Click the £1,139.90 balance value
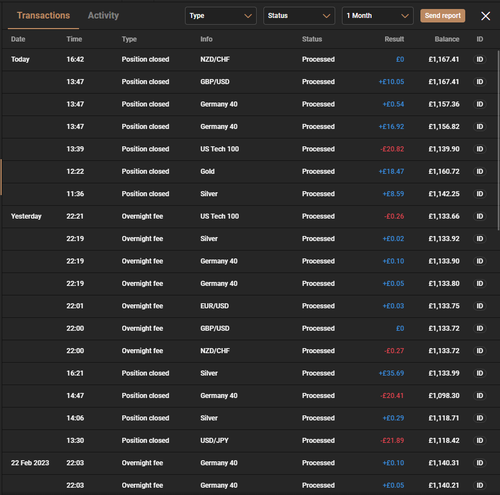This screenshot has width=500, height=495. pyautogui.click(x=444, y=149)
